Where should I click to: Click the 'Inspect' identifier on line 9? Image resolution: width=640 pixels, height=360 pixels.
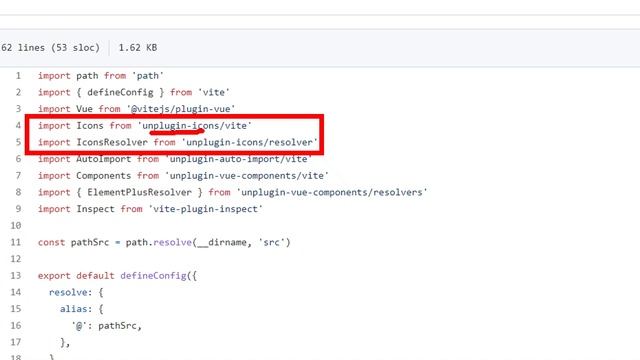96,209
